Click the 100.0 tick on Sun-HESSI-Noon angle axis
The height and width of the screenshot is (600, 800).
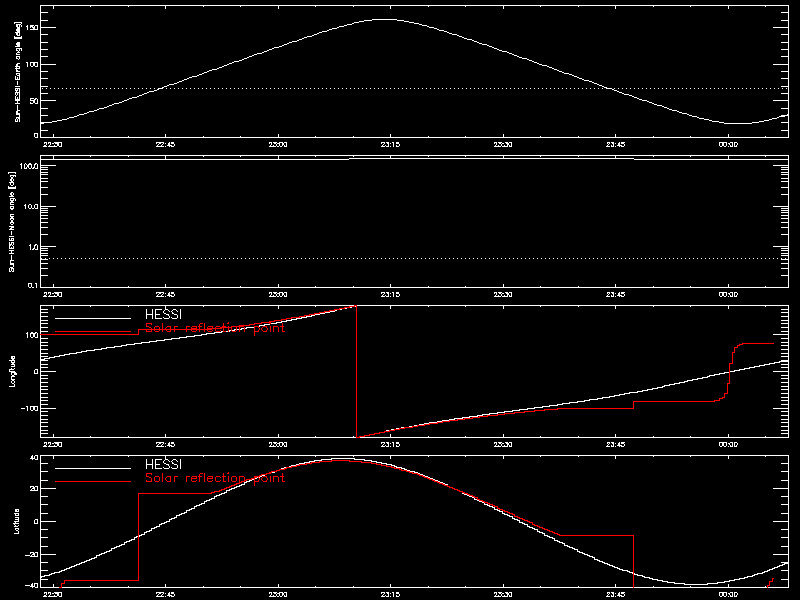[29, 166]
